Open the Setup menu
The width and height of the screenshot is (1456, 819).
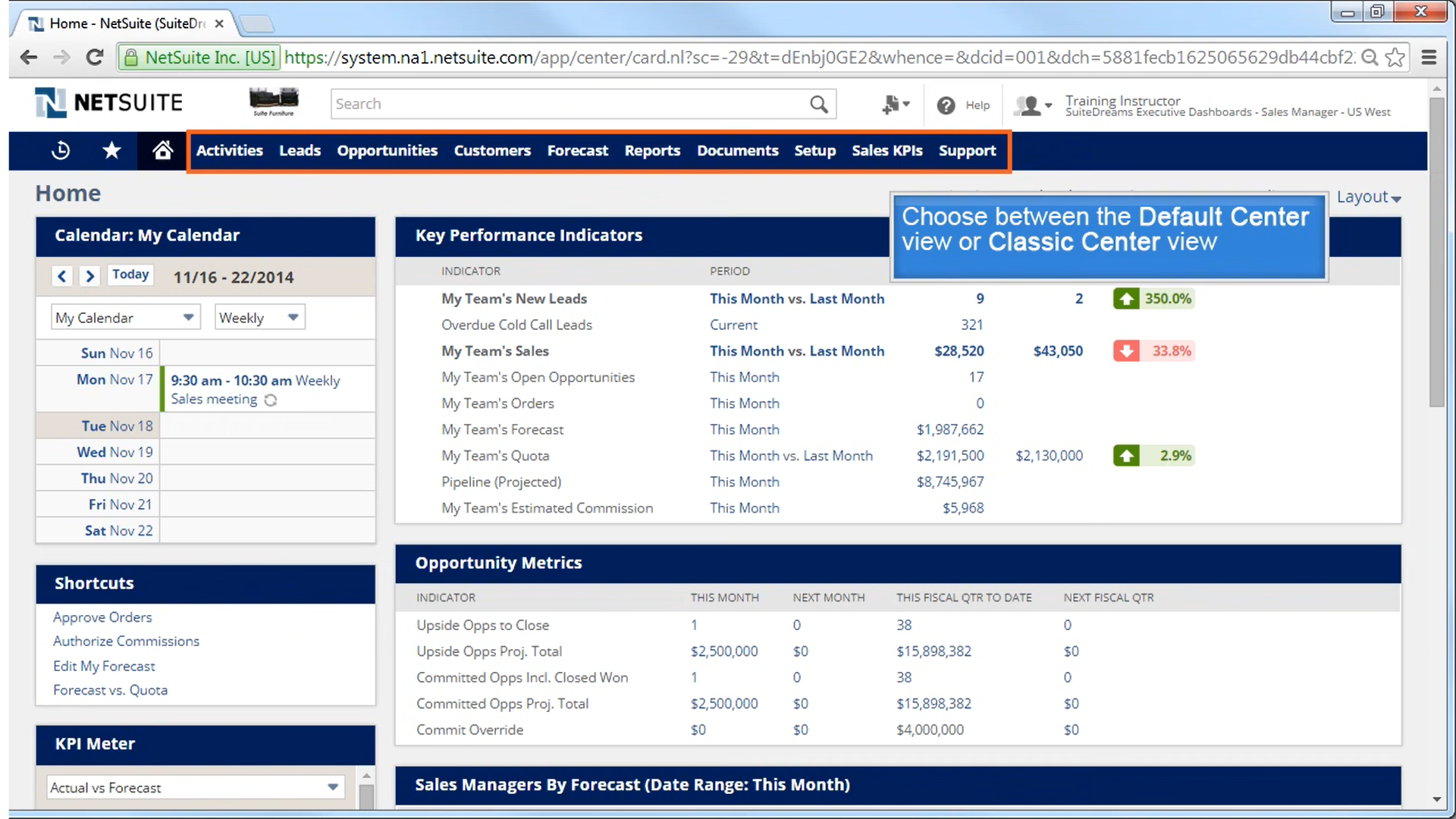tap(815, 151)
